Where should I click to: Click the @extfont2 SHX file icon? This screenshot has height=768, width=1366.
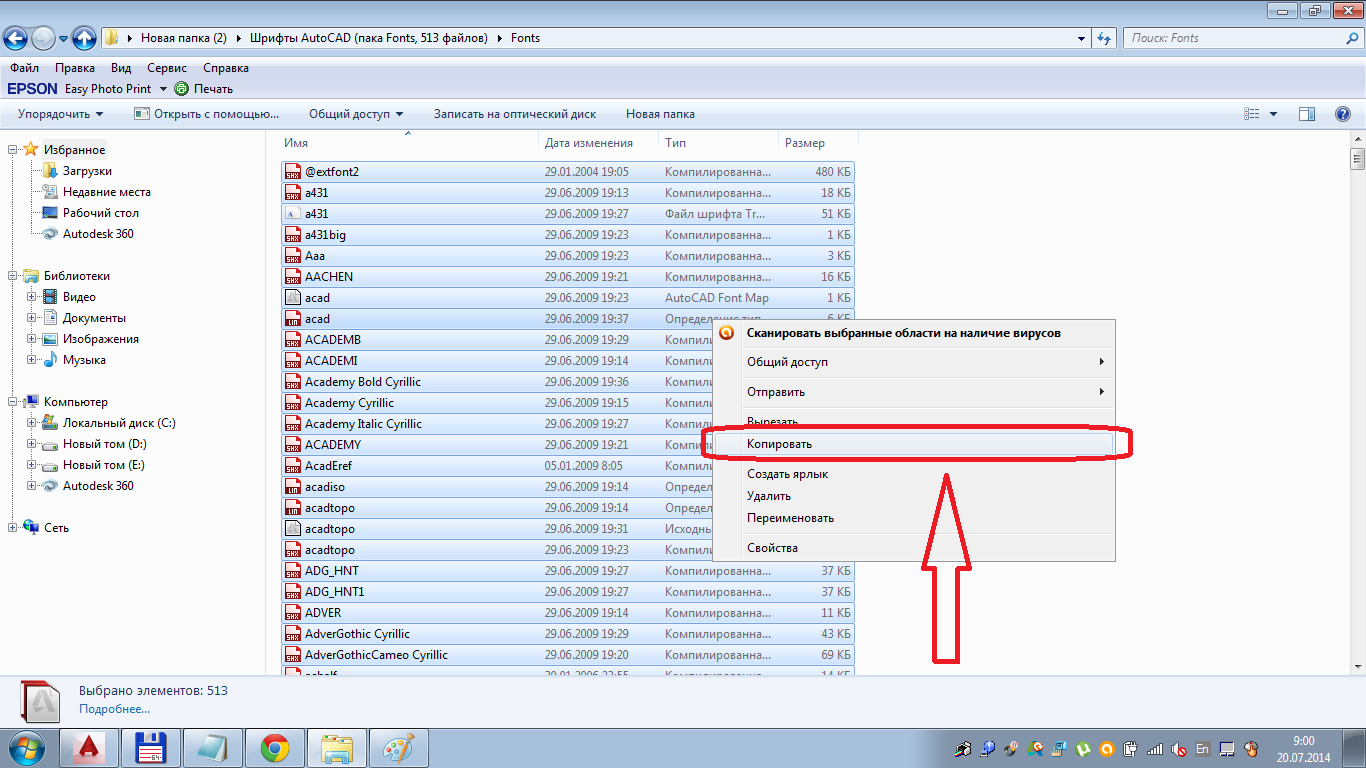[292, 172]
